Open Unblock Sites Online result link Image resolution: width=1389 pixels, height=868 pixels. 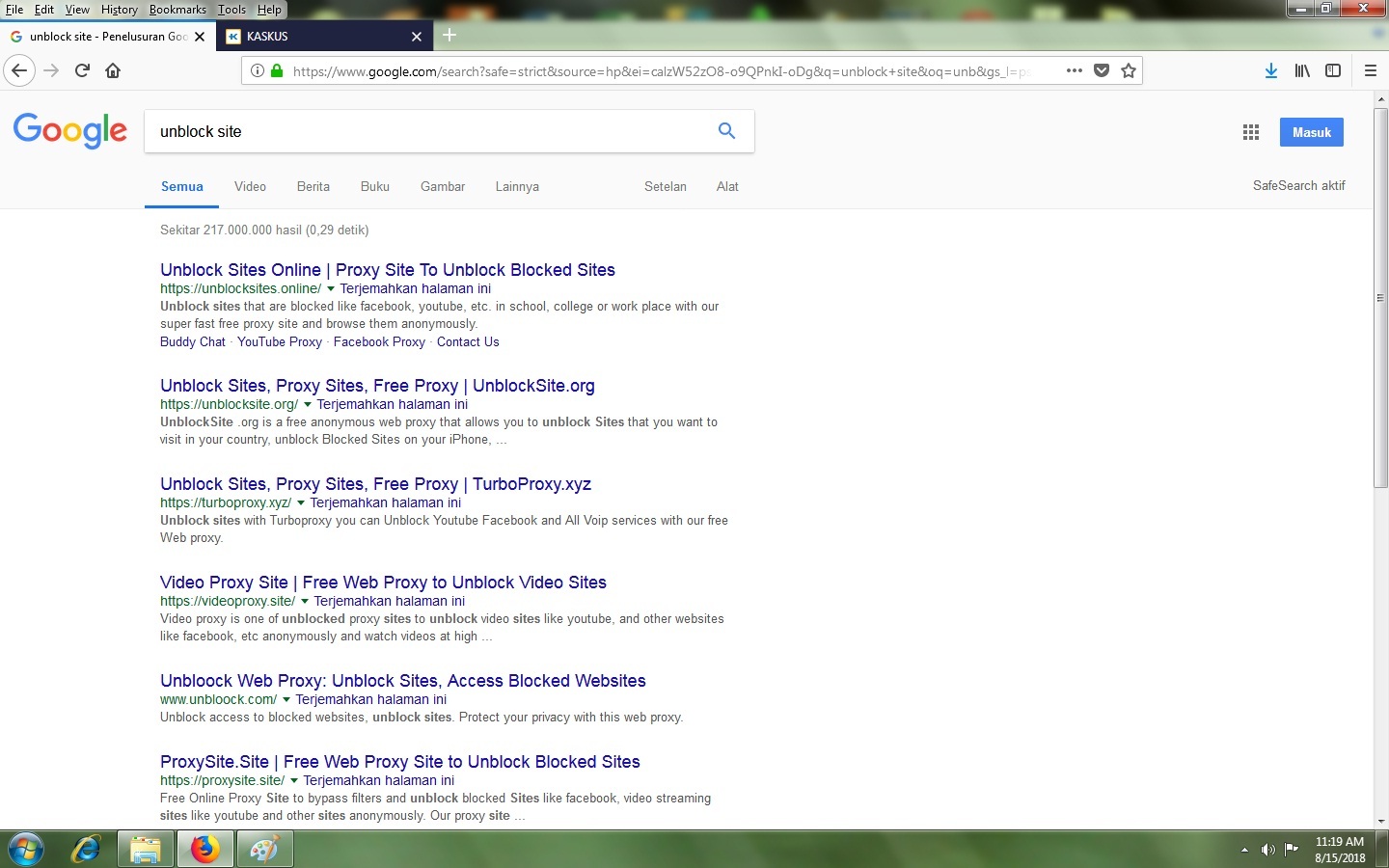(388, 270)
